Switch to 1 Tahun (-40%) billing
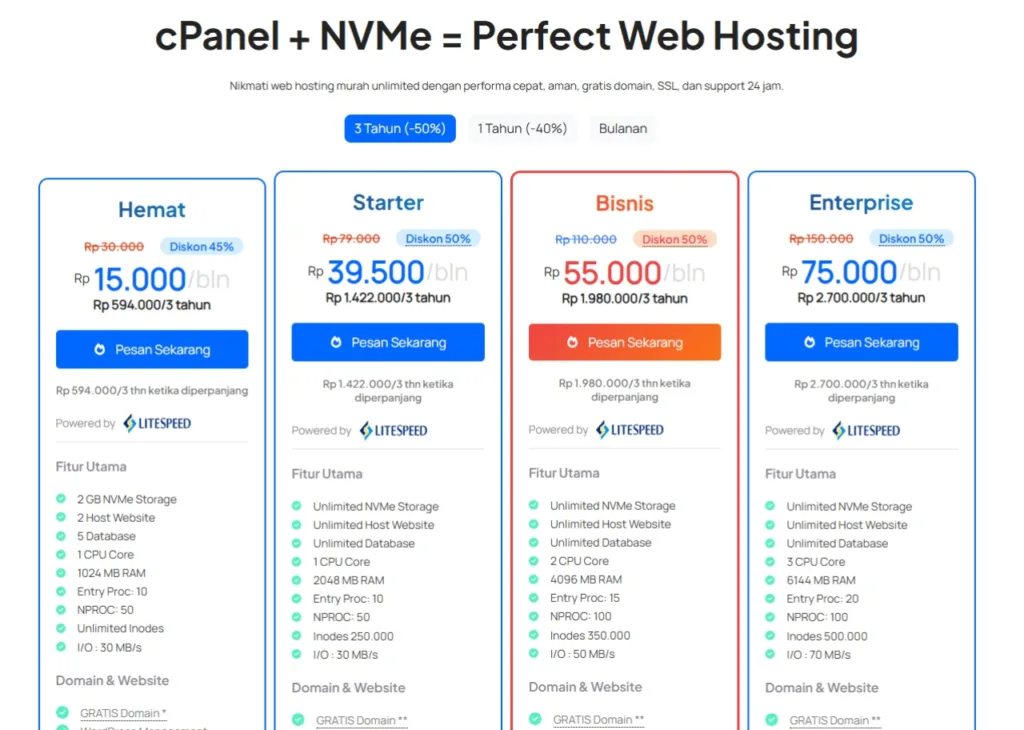 coord(522,129)
